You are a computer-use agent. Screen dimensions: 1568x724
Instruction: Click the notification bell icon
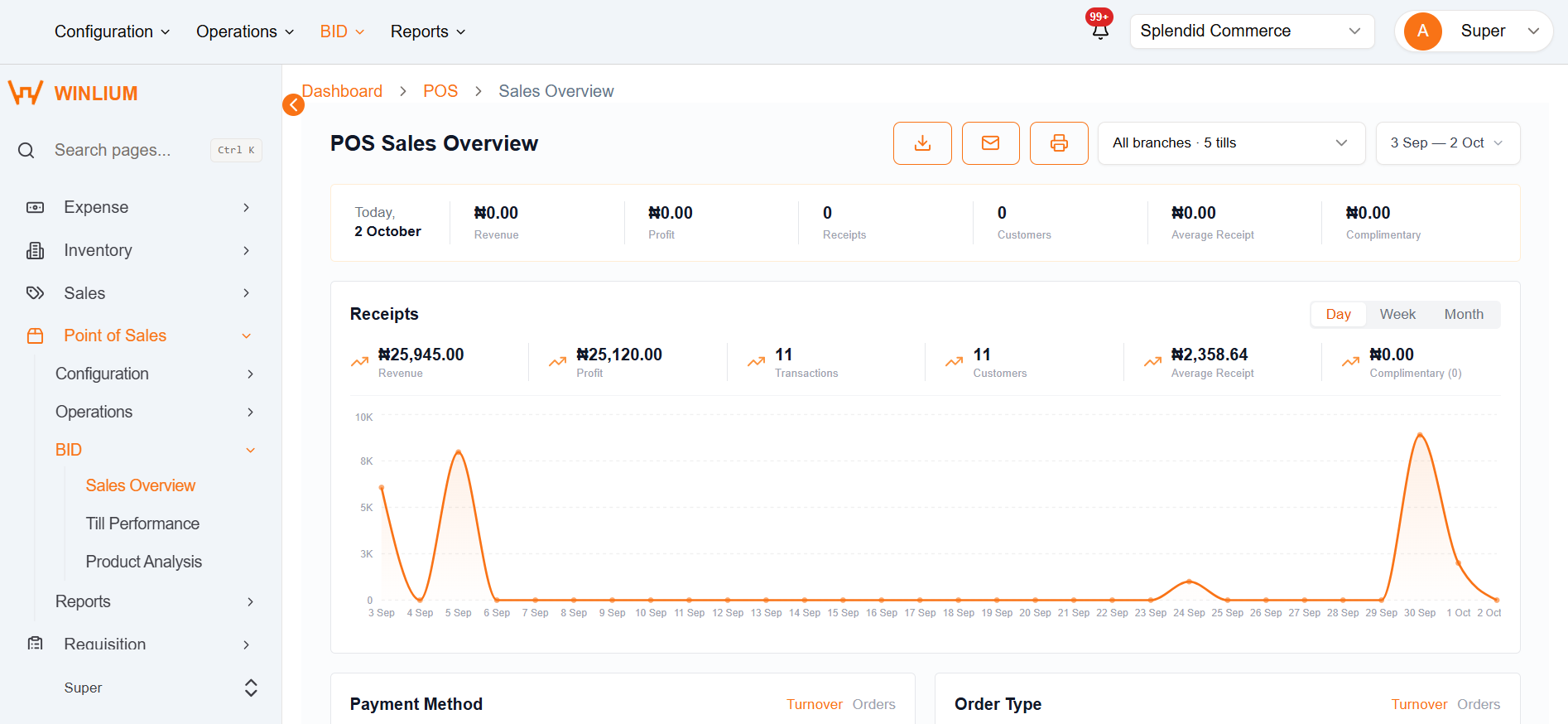(1099, 31)
